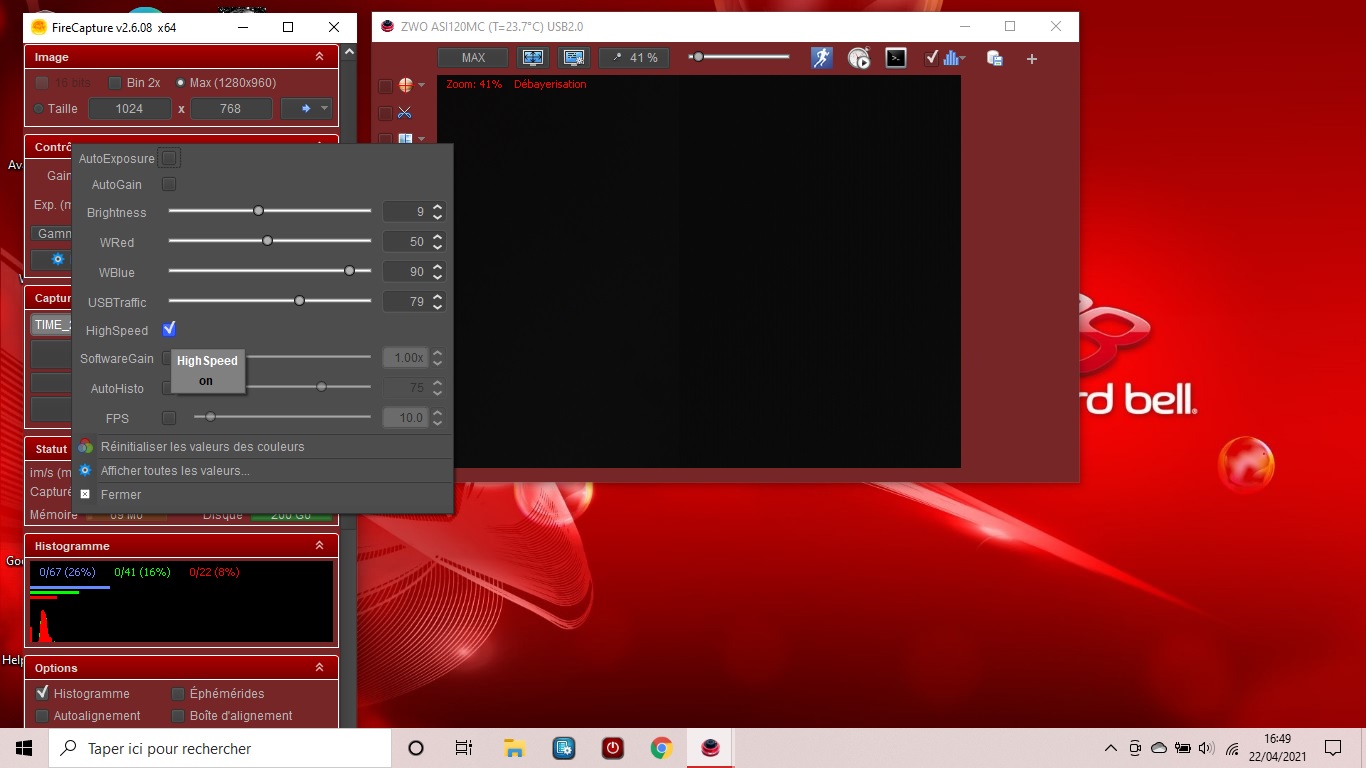Screen dimensions: 1366x768
Task: Click the width field showing 1024
Action: (130, 109)
